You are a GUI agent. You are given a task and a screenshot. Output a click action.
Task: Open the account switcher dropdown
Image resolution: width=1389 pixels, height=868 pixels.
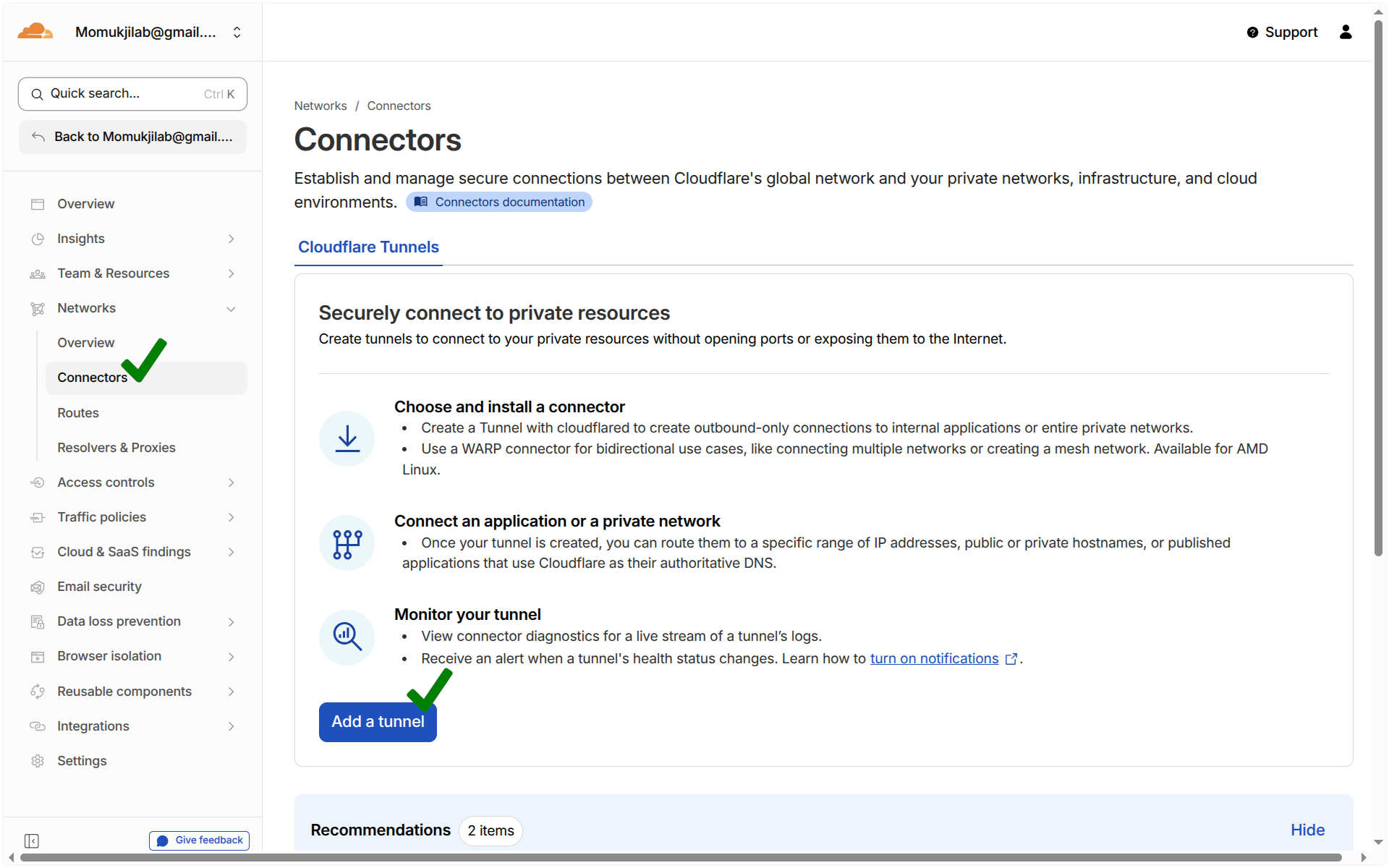click(237, 33)
